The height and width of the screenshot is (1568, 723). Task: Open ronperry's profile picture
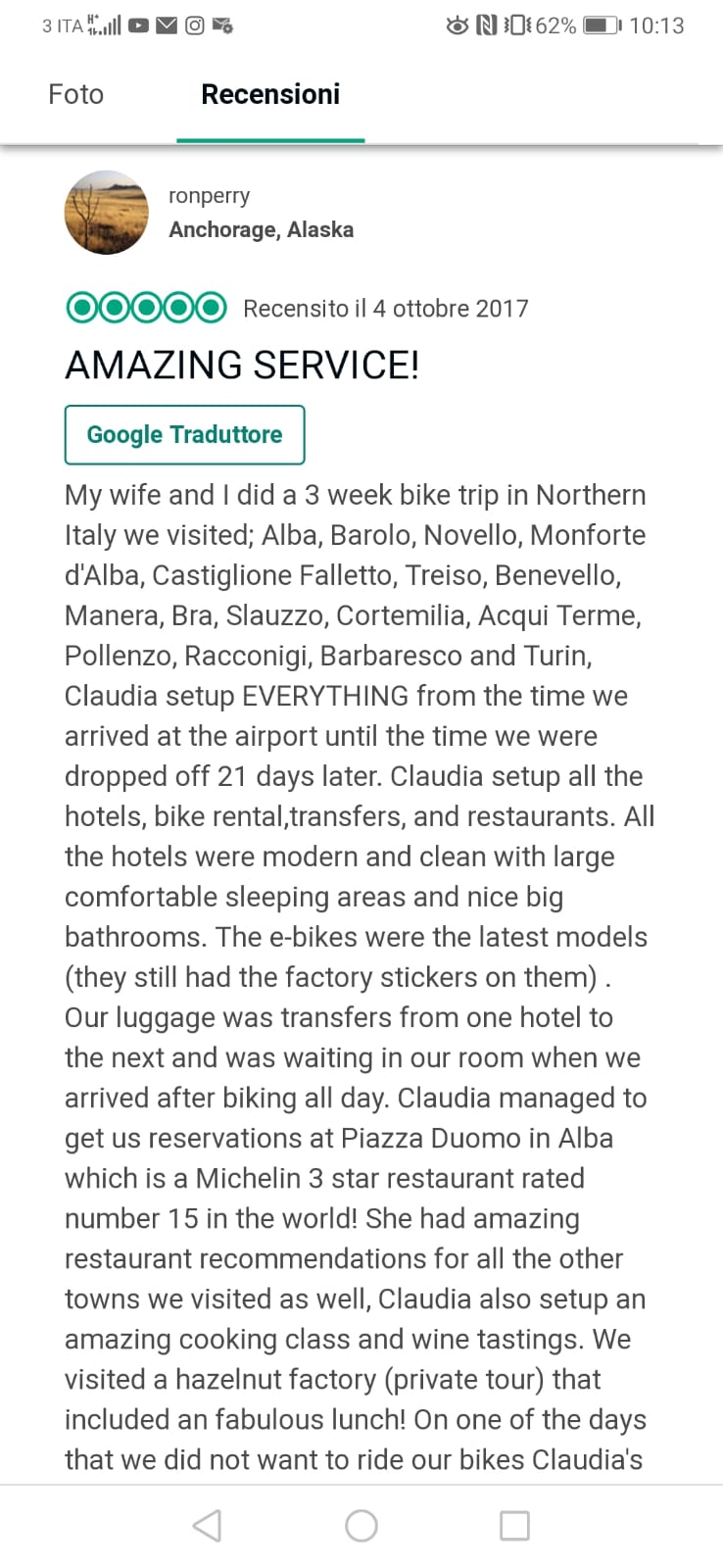click(107, 213)
